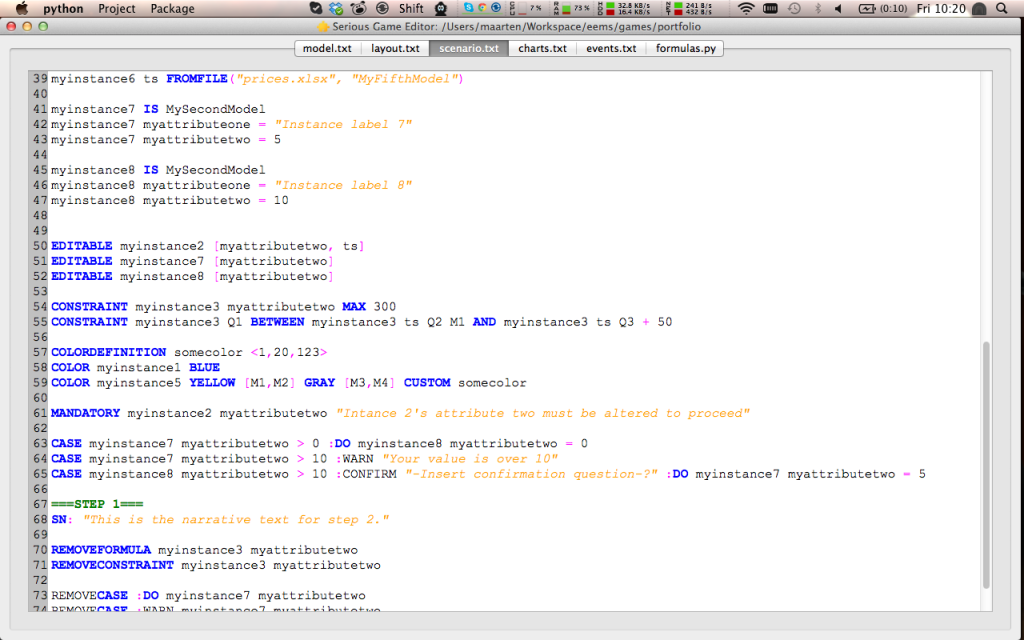Open the NET traffic monitor

[x=689, y=8]
